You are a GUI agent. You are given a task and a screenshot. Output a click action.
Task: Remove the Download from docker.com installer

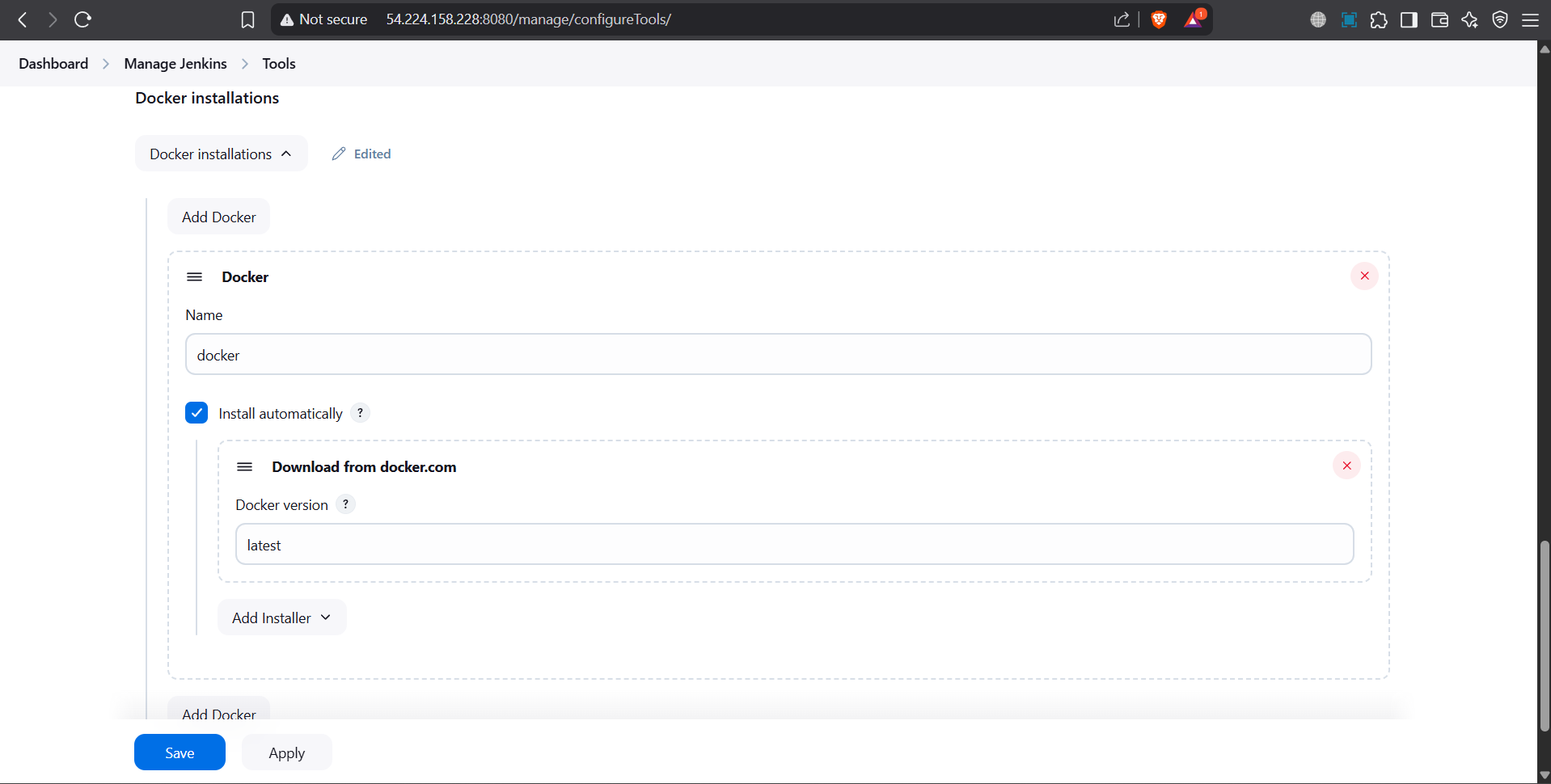click(1346, 466)
